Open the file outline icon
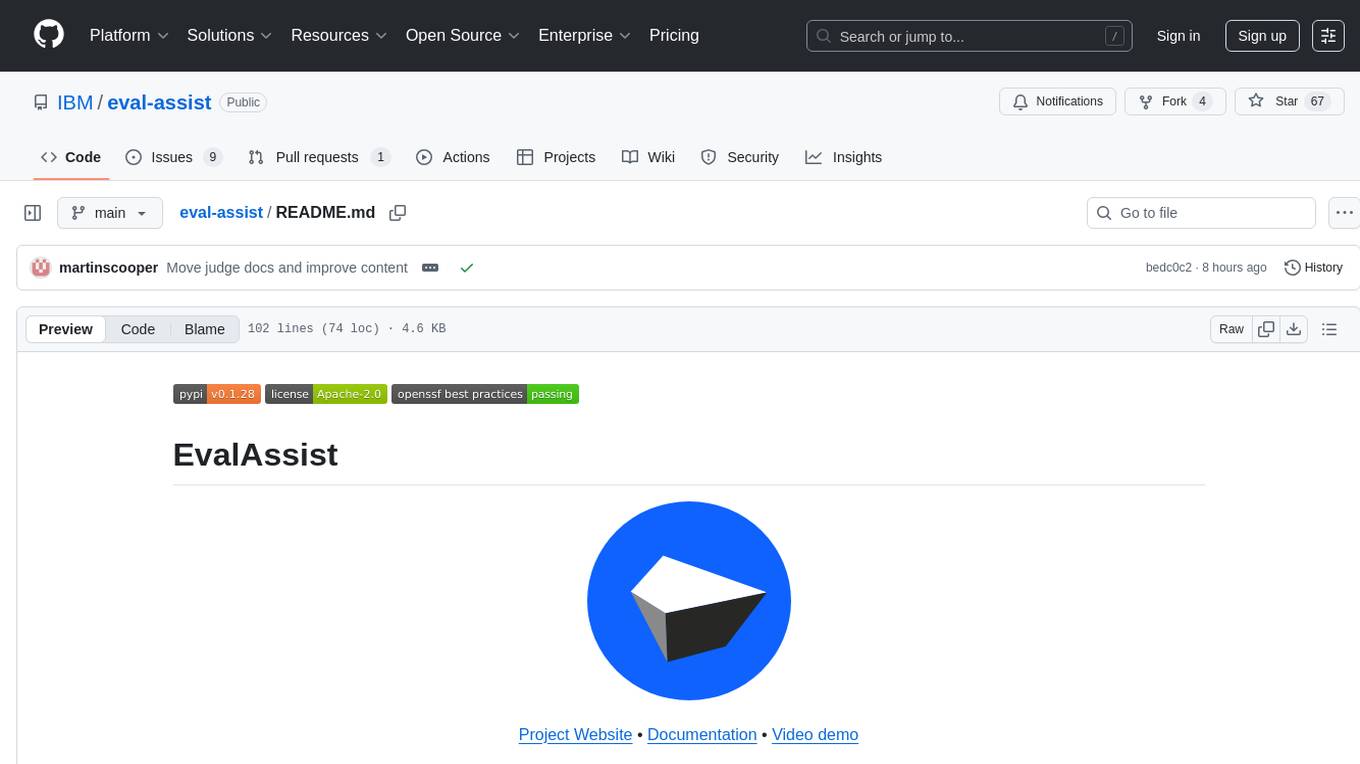1360x764 pixels. point(1329,329)
